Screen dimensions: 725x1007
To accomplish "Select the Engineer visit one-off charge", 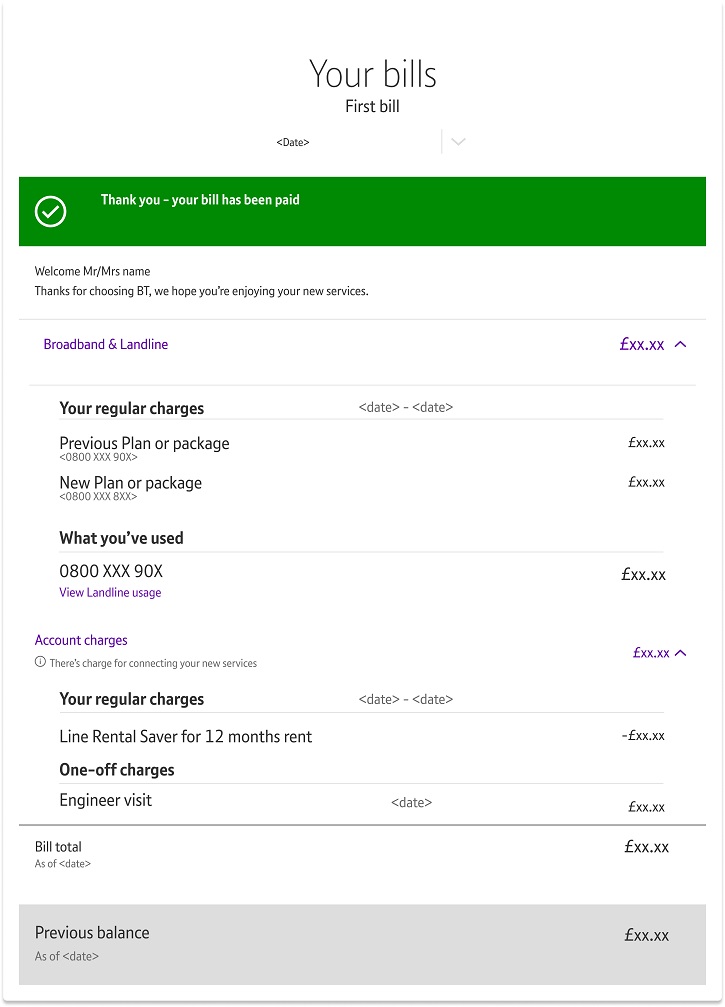I will pos(105,800).
